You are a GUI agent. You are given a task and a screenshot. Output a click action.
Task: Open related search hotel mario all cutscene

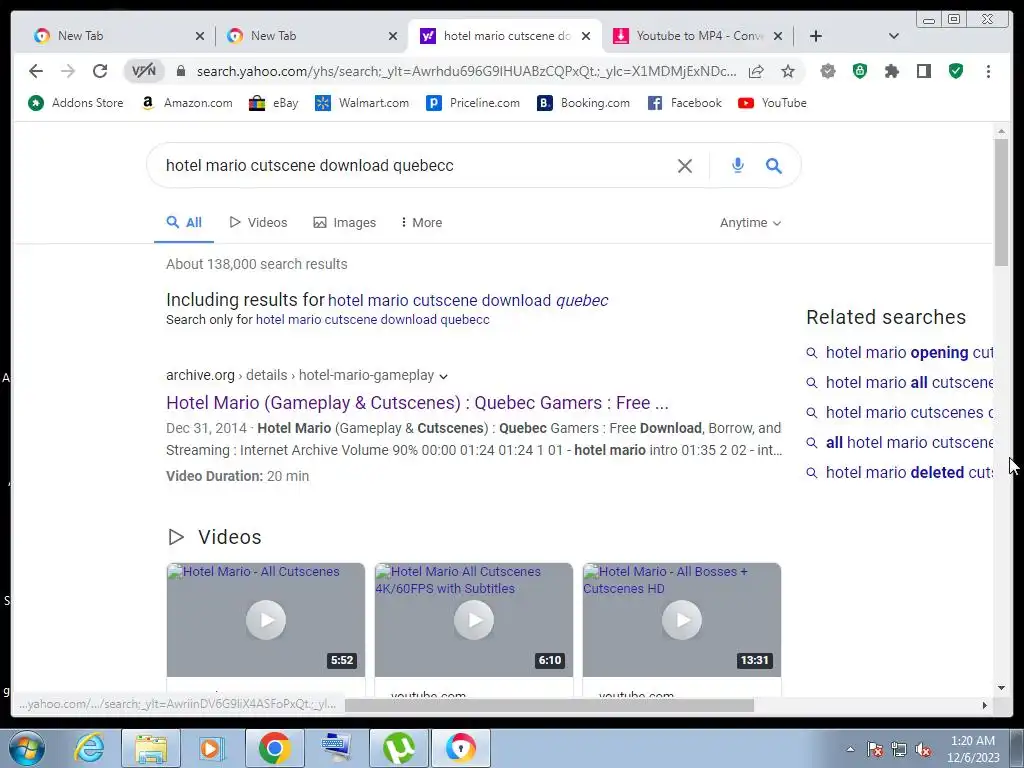pyautogui.click(x=909, y=383)
